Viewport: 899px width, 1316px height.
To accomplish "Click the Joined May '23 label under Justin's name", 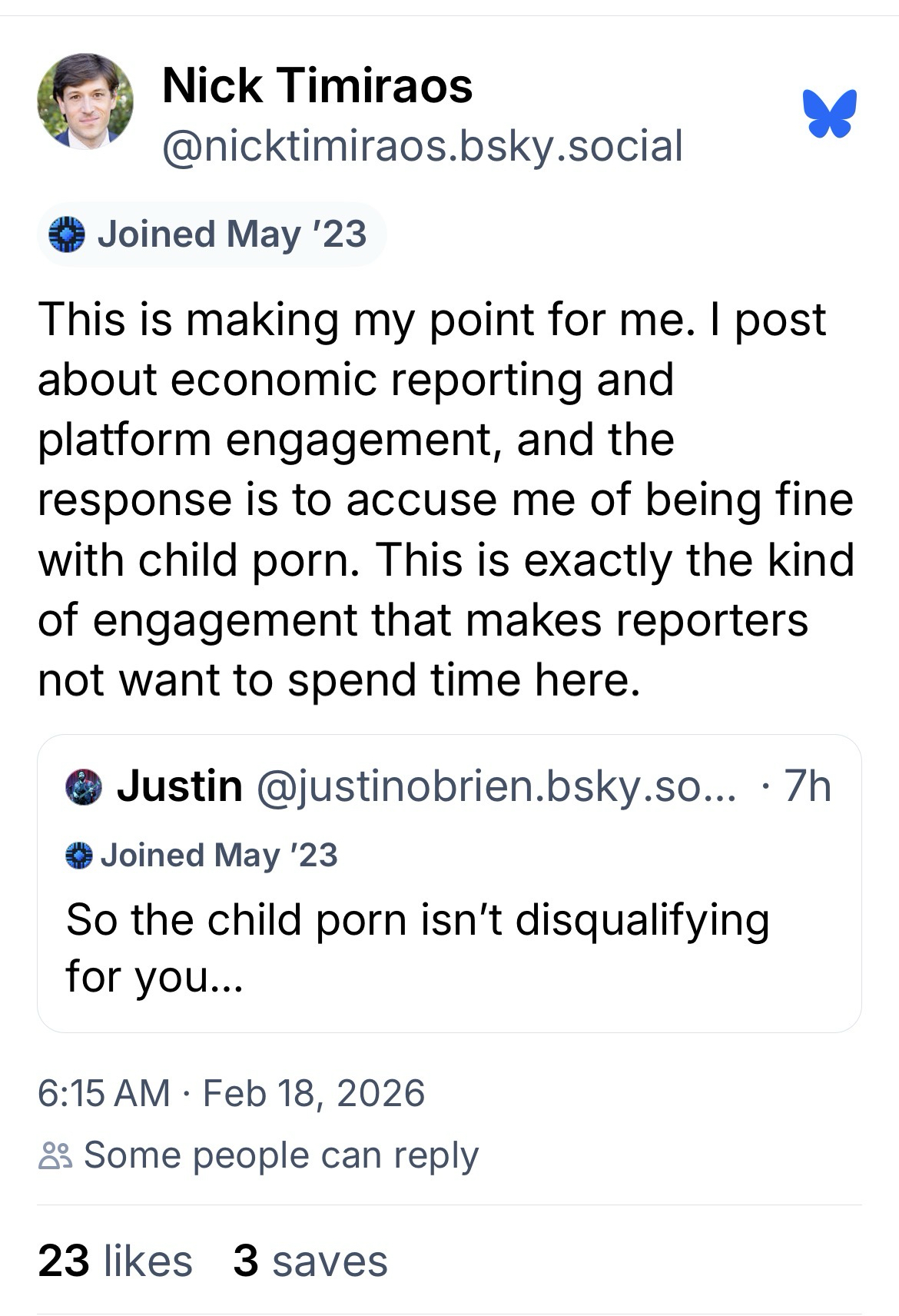I will (219, 856).
